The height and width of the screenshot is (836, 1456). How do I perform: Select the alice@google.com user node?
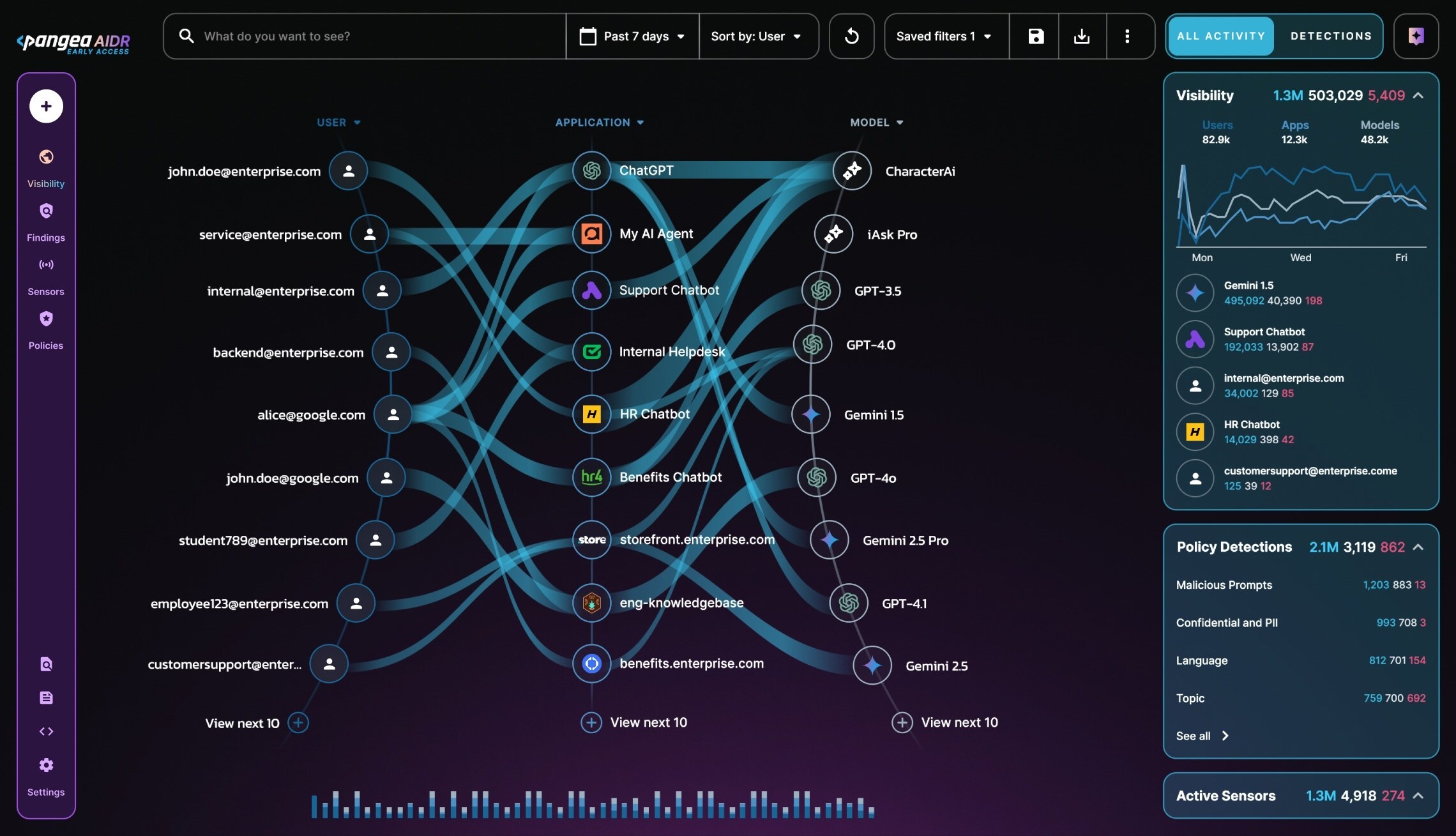pyautogui.click(x=393, y=414)
